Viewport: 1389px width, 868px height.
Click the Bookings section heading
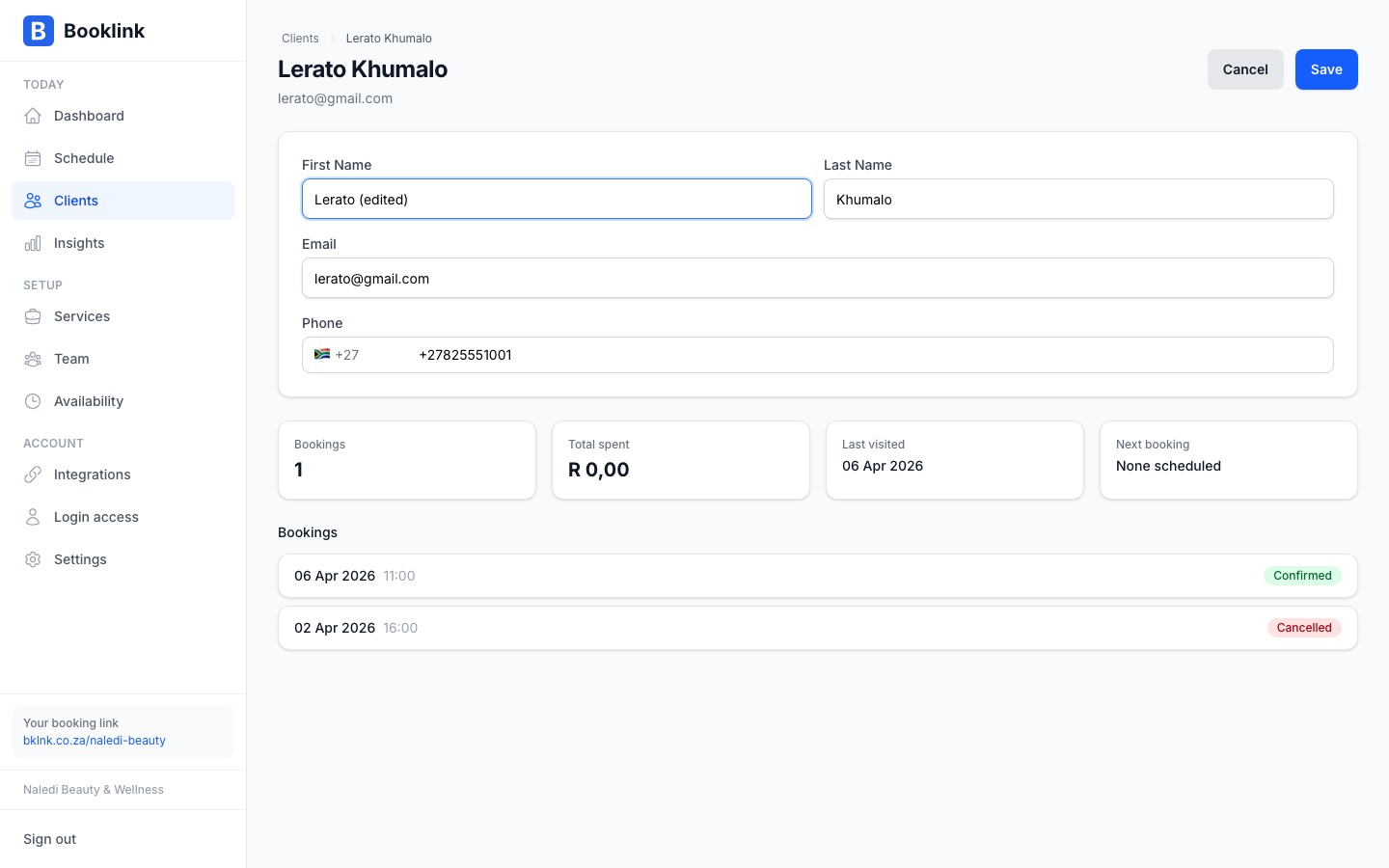click(308, 532)
